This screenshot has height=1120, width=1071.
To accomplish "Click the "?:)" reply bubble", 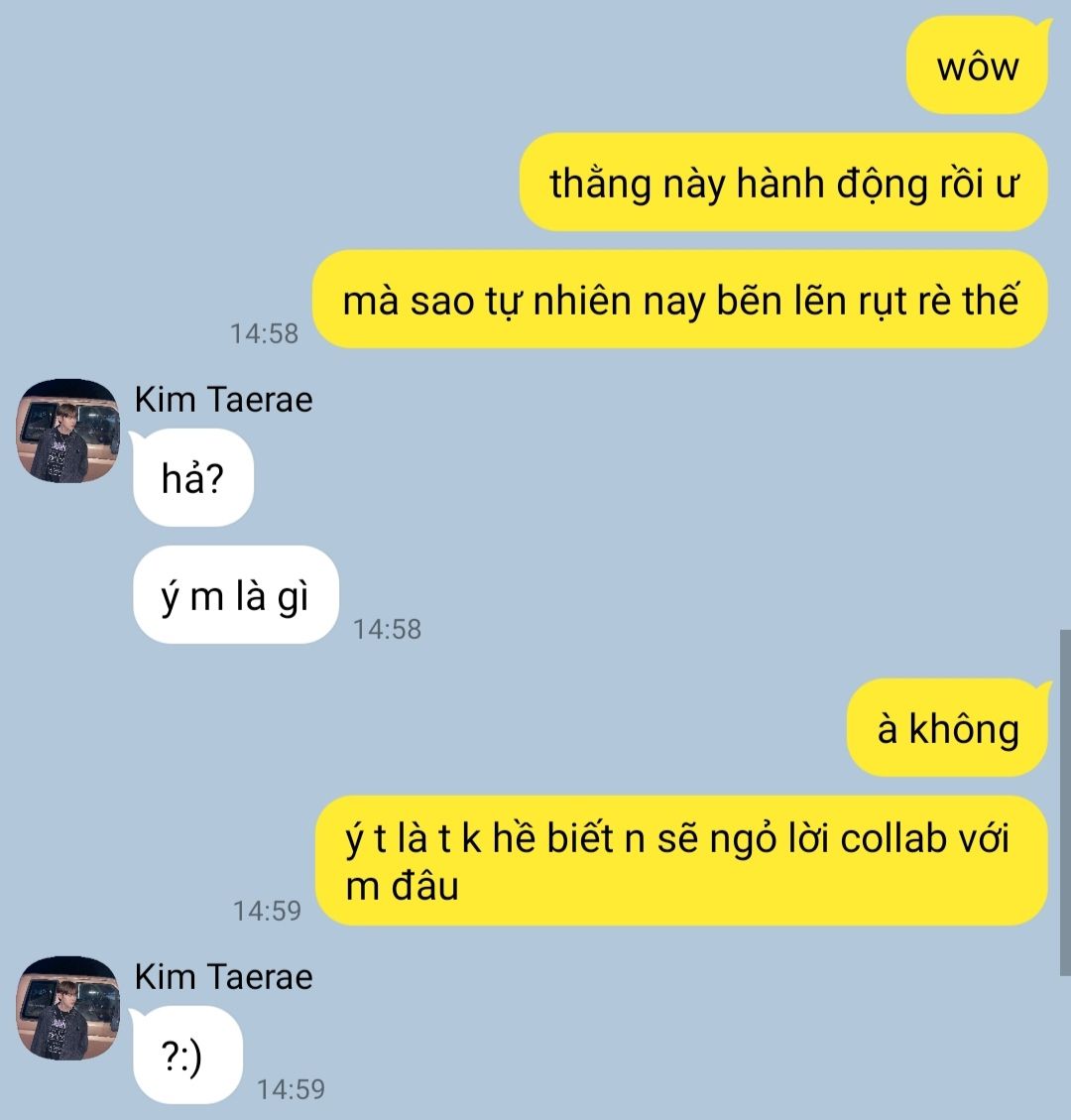I will [x=187, y=1055].
